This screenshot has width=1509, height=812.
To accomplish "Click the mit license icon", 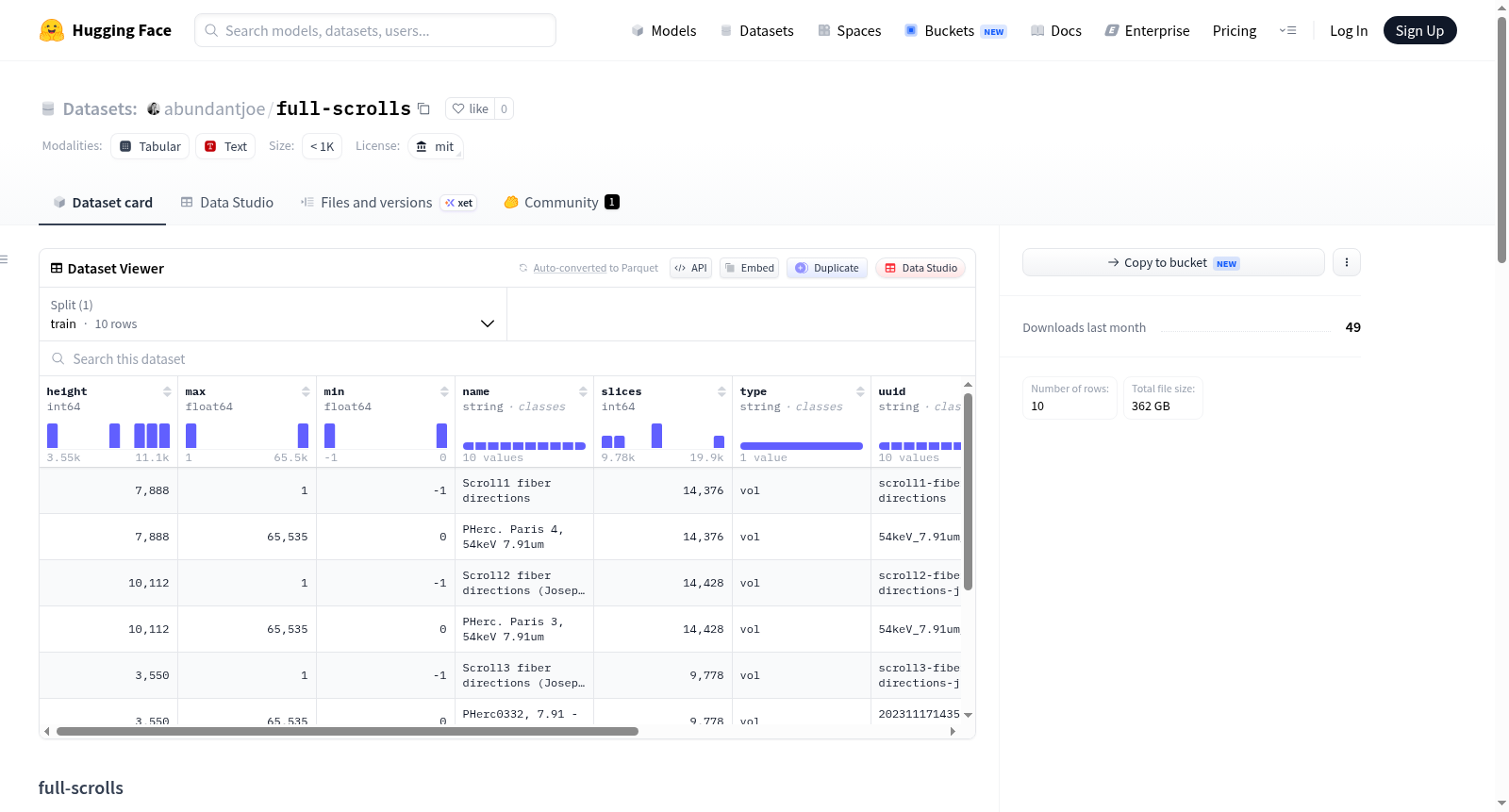I will (x=422, y=146).
